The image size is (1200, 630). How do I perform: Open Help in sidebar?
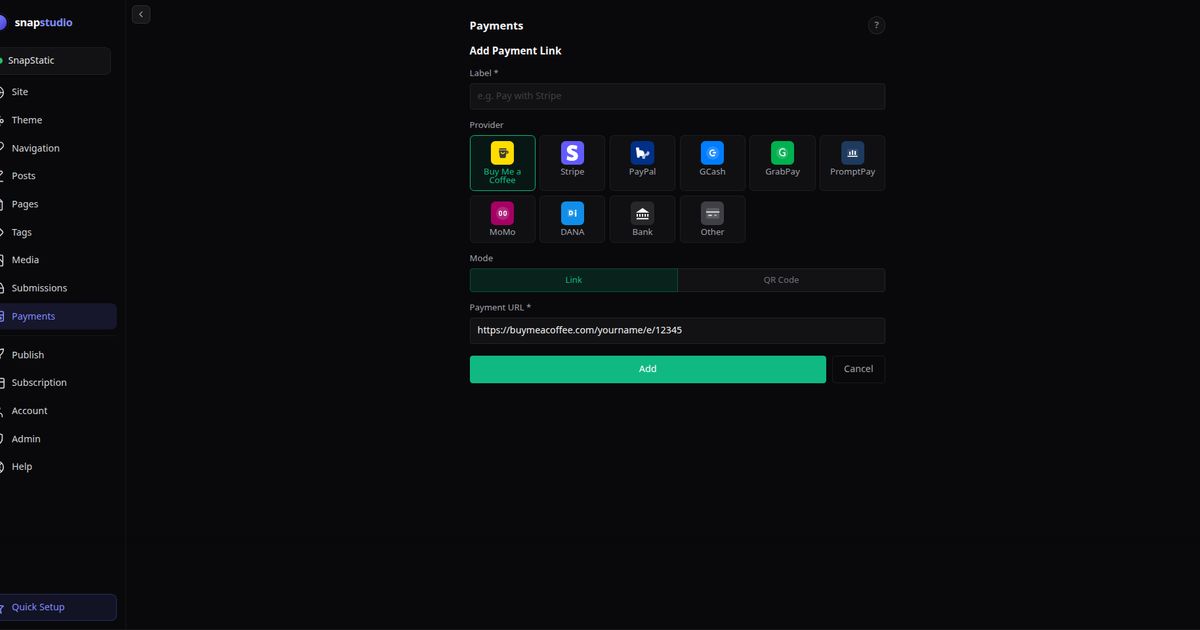58,467
